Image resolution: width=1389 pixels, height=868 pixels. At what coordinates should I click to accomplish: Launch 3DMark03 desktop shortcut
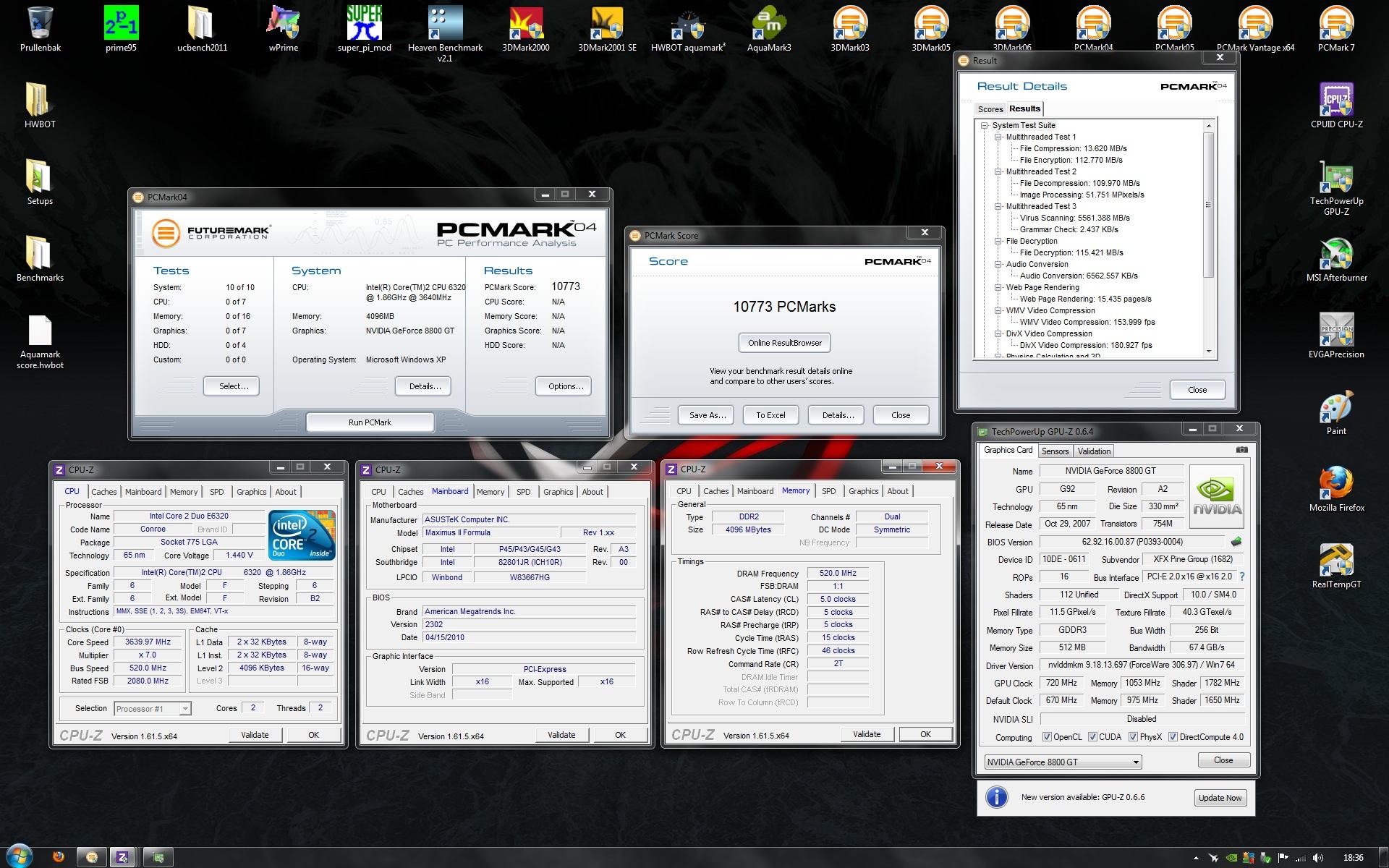[x=850, y=29]
